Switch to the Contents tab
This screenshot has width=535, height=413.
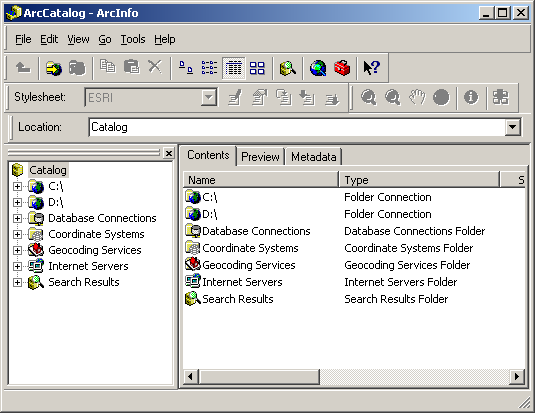point(208,155)
